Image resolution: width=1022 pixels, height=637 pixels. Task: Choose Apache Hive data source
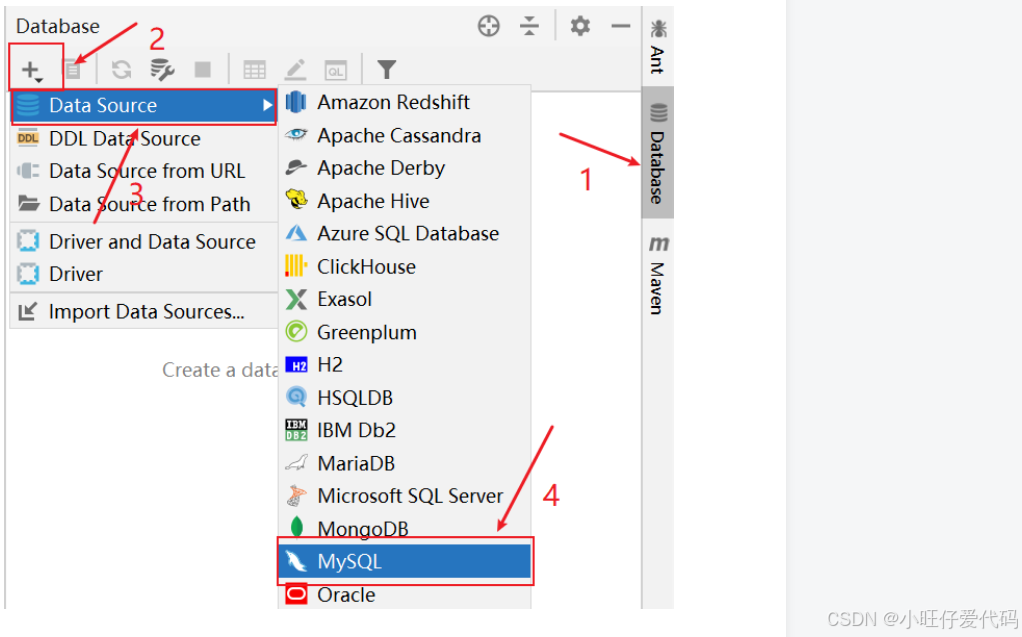click(x=405, y=201)
